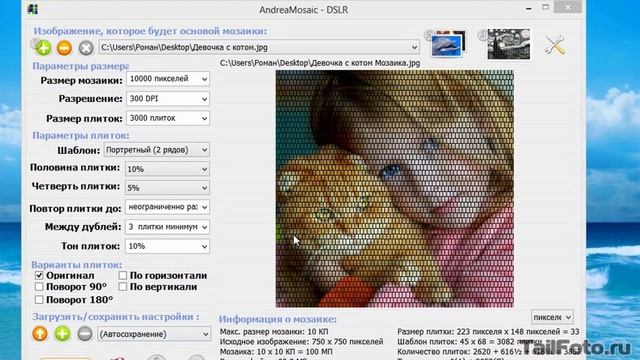Click the Макс. размер мозаики: 10 КП line
The image size is (640, 360).
pos(274,332)
